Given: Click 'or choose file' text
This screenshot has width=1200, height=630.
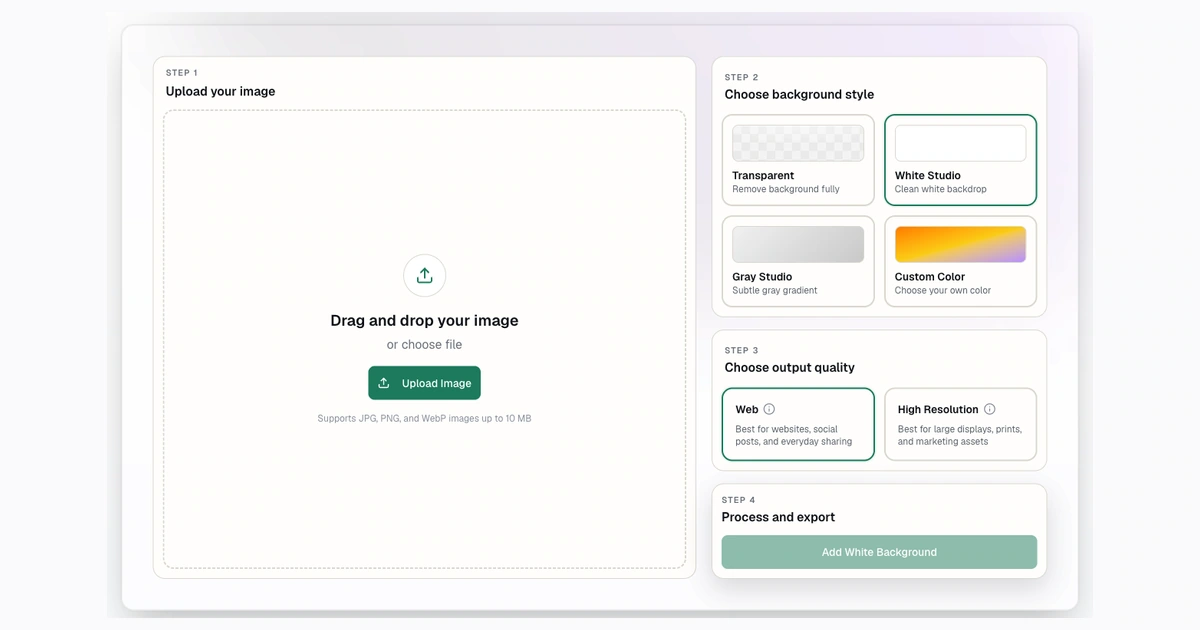Looking at the screenshot, I should coord(424,345).
